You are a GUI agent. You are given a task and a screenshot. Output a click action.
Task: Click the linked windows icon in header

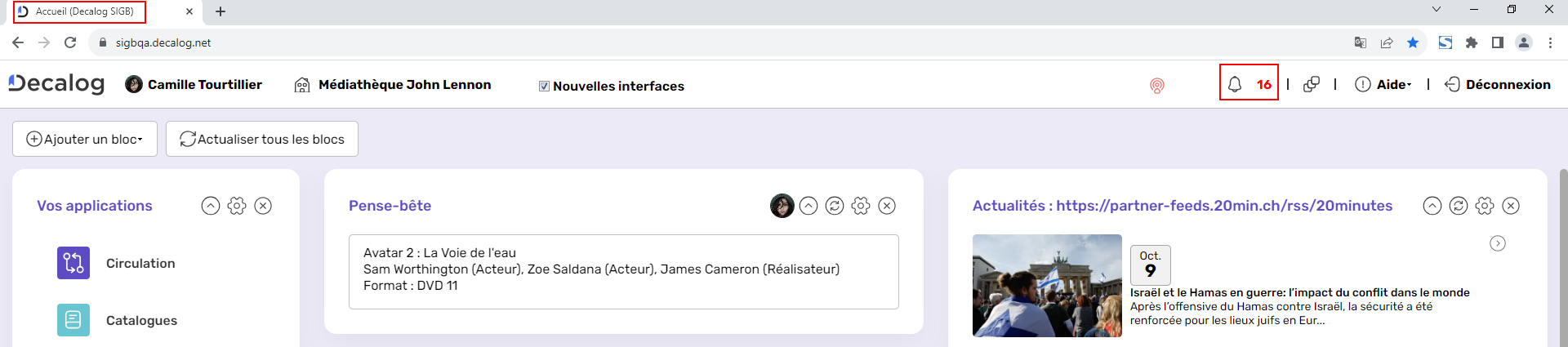point(1312,84)
